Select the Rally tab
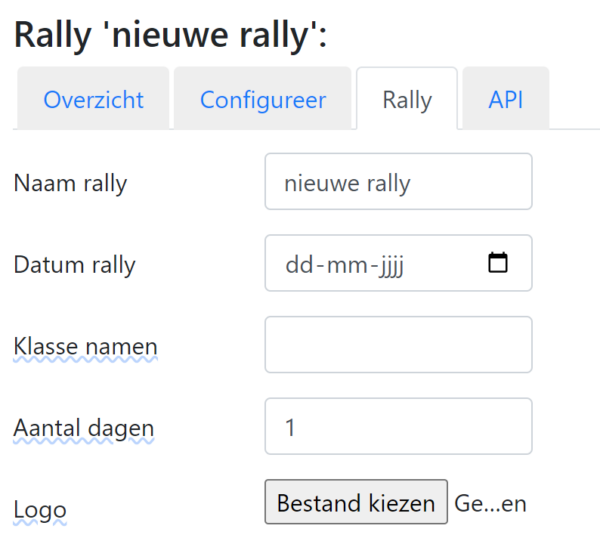Screen dimensions: 600x538 coord(407,100)
